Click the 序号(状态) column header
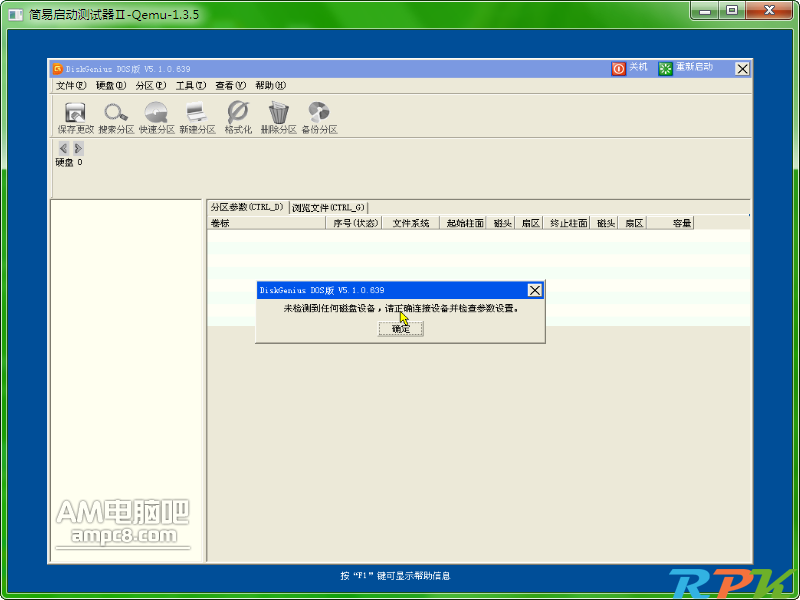Image resolution: width=800 pixels, height=600 pixels. 354,223
